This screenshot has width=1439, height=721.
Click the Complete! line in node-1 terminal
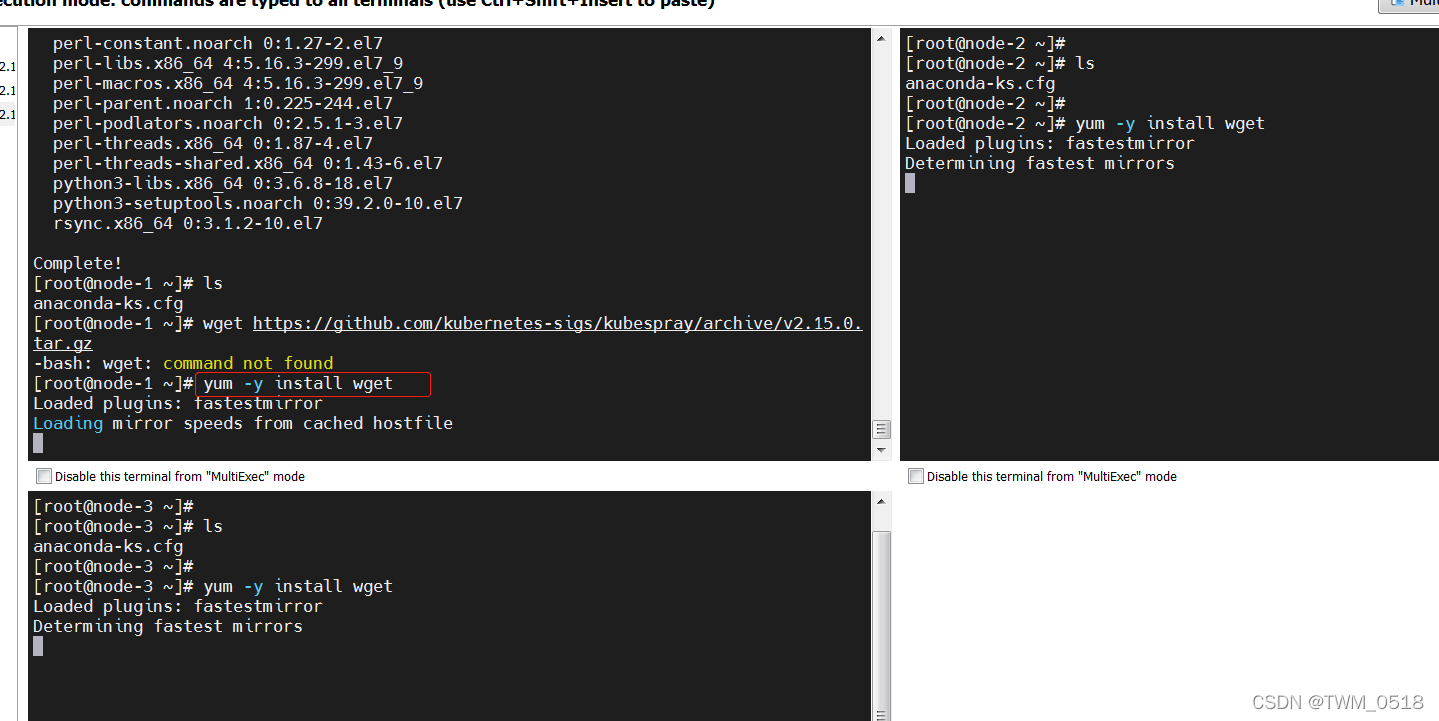point(77,263)
